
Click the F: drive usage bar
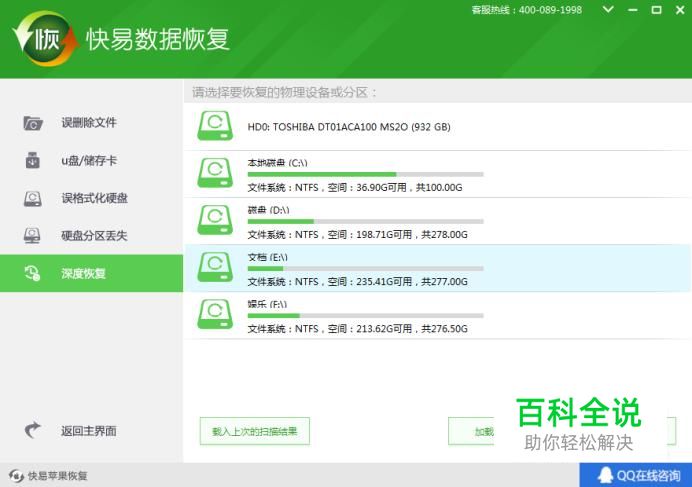[365, 316]
